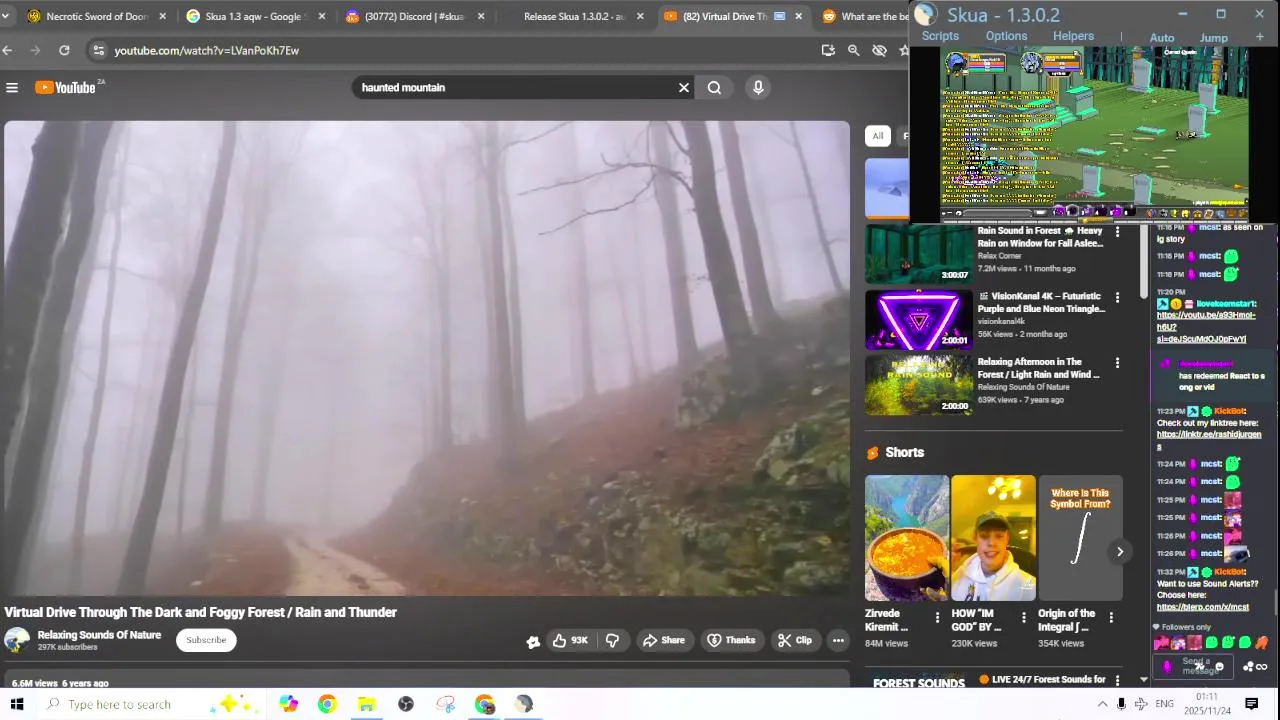Switch to Necrotic Sword of Doom tab
This screenshot has height=720, width=1280.
[97, 16]
